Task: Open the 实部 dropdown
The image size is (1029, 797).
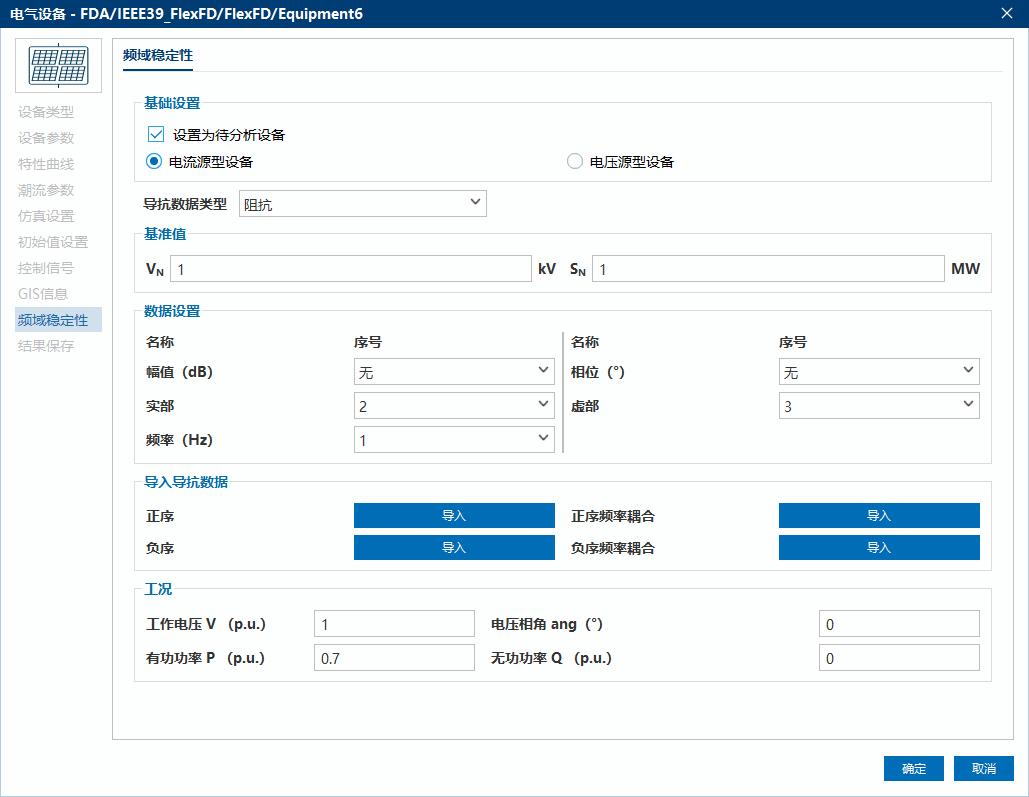Action: pyautogui.click(x=454, y=404)
